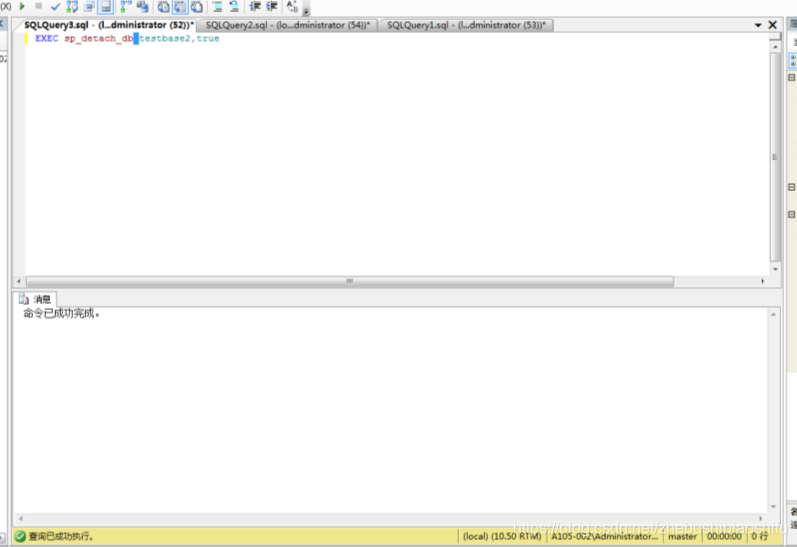Click the Comment out selected lines icon
Screen dimensions: 797x547
coord(217,7)
